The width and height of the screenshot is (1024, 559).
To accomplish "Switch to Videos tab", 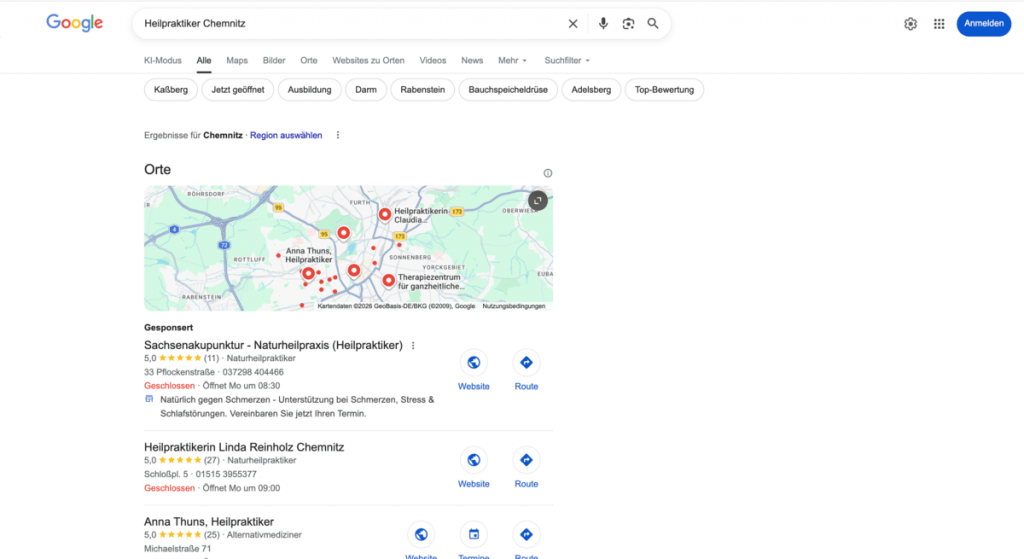I will [x=432, y=60].
